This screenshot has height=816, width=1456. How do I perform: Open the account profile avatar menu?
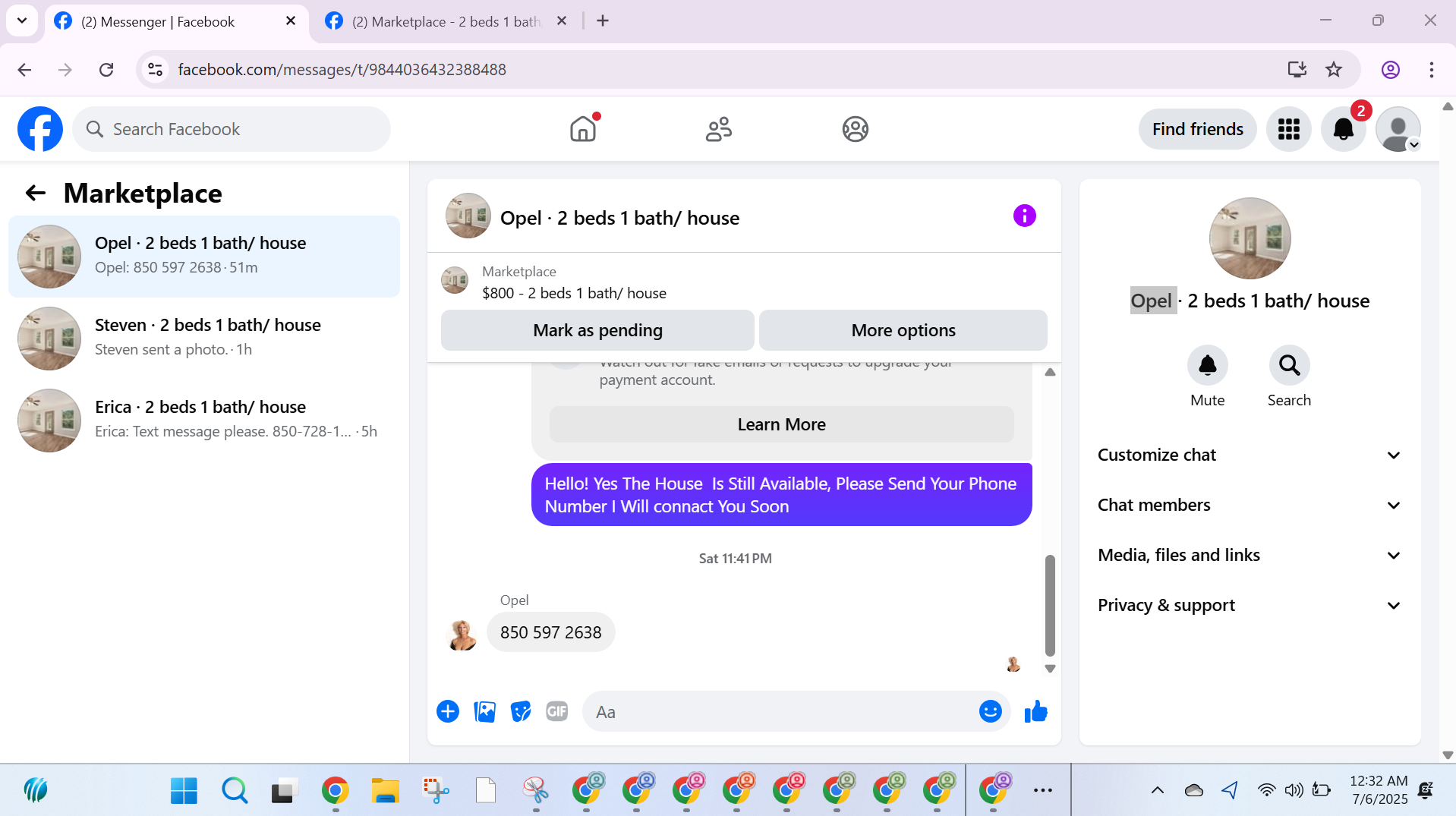pos(1398,129)
